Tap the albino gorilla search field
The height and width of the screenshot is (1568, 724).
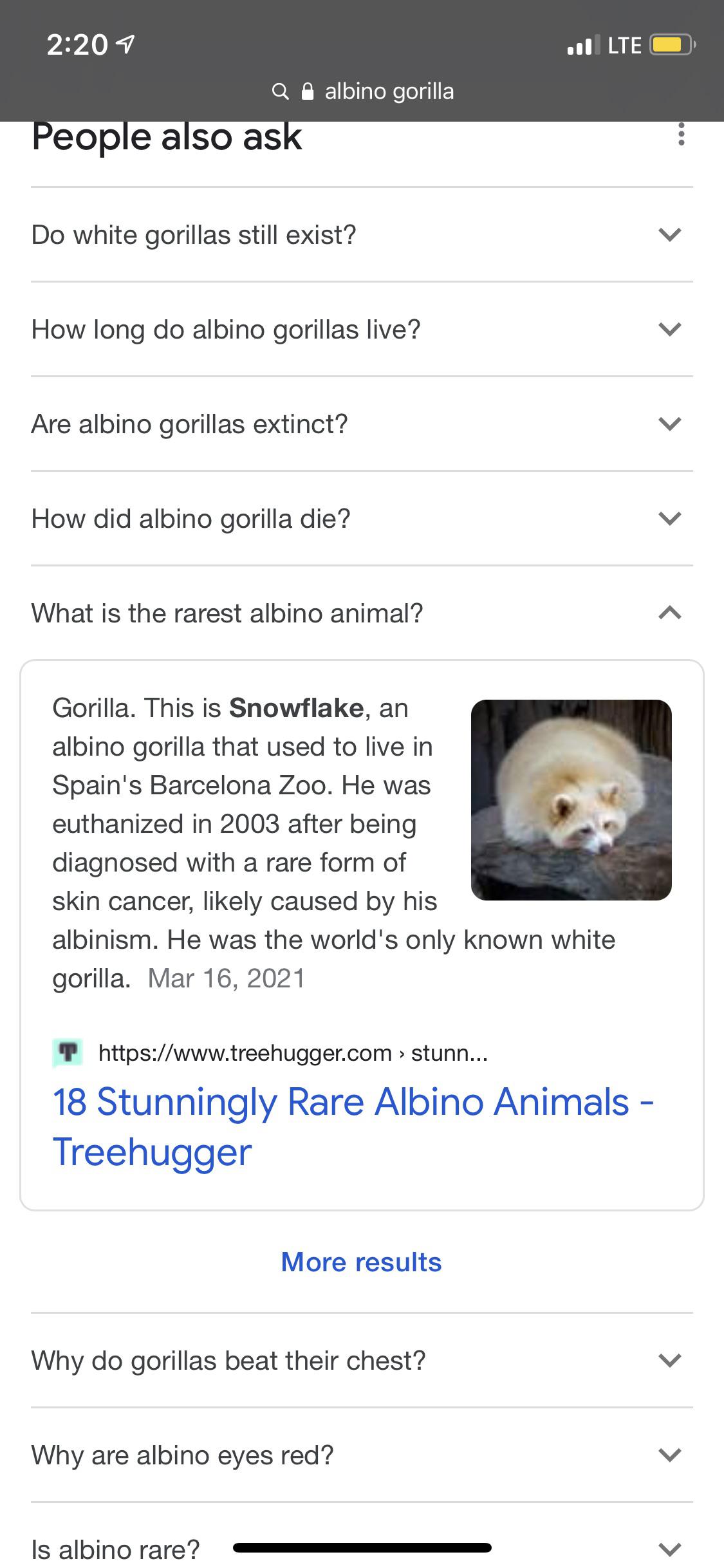pyautogui.click(x=389, y=91)
